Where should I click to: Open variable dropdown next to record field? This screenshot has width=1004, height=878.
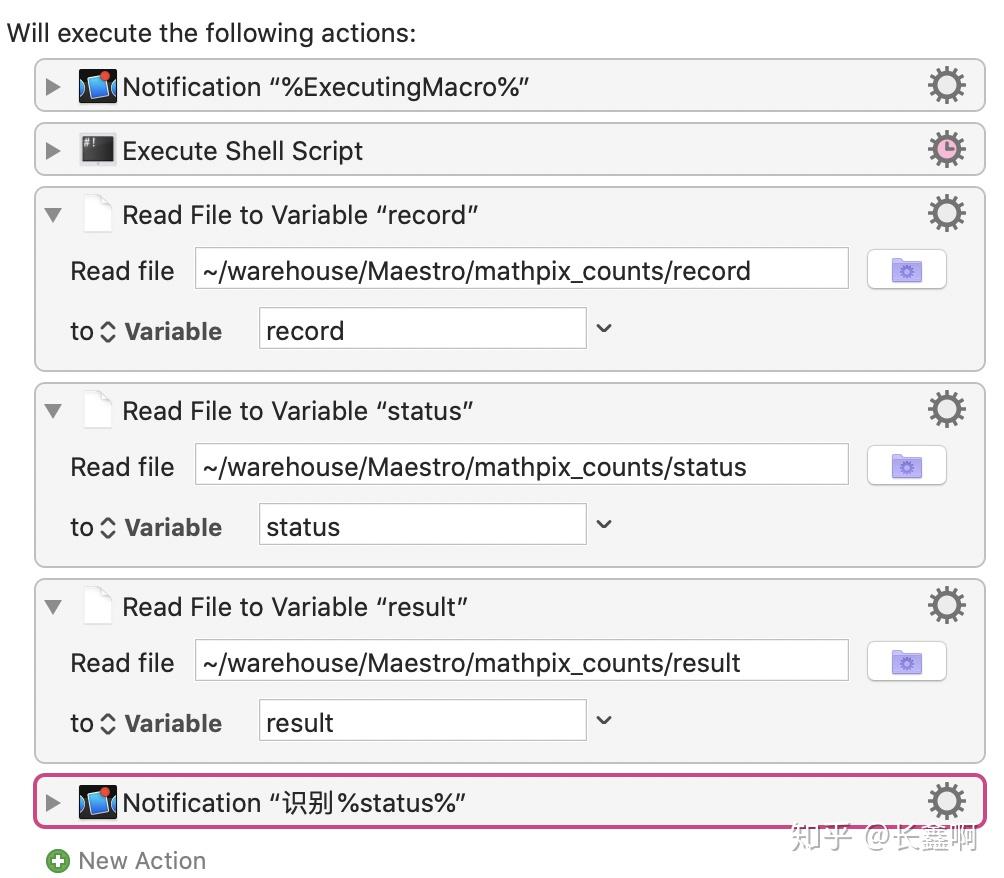[603, 329]
